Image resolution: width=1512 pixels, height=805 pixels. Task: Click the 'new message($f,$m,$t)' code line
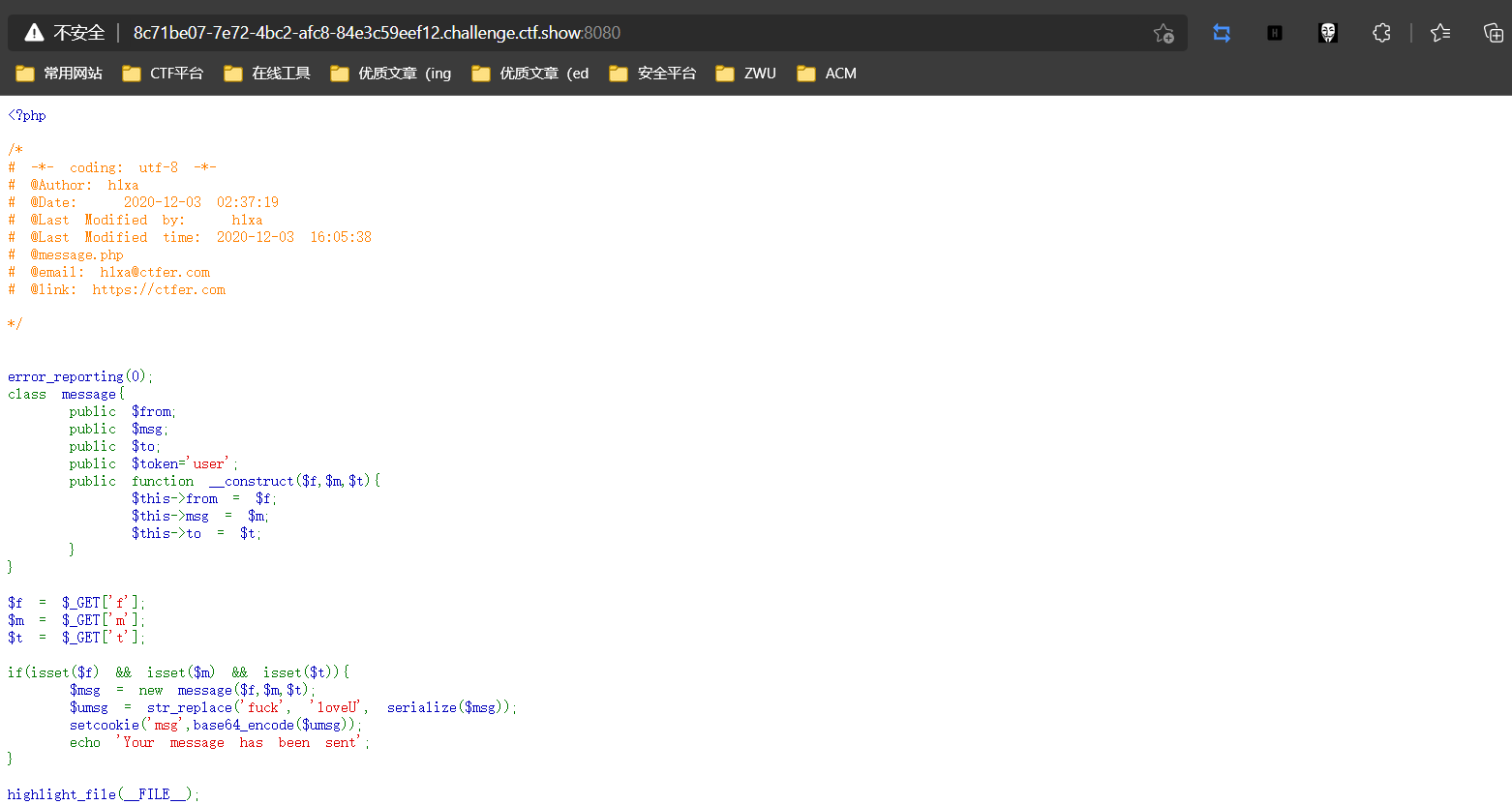click(x=193, y=690)
